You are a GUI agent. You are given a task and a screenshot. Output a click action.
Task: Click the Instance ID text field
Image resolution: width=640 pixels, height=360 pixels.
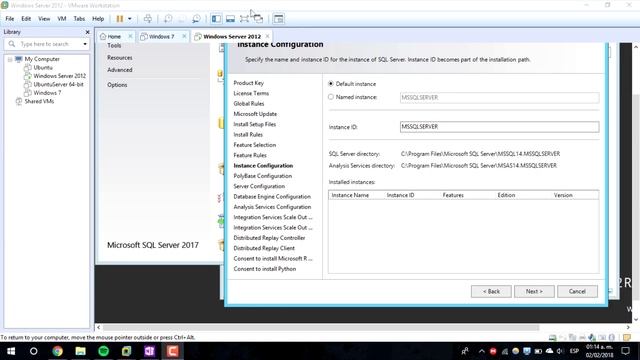point(500,127)
